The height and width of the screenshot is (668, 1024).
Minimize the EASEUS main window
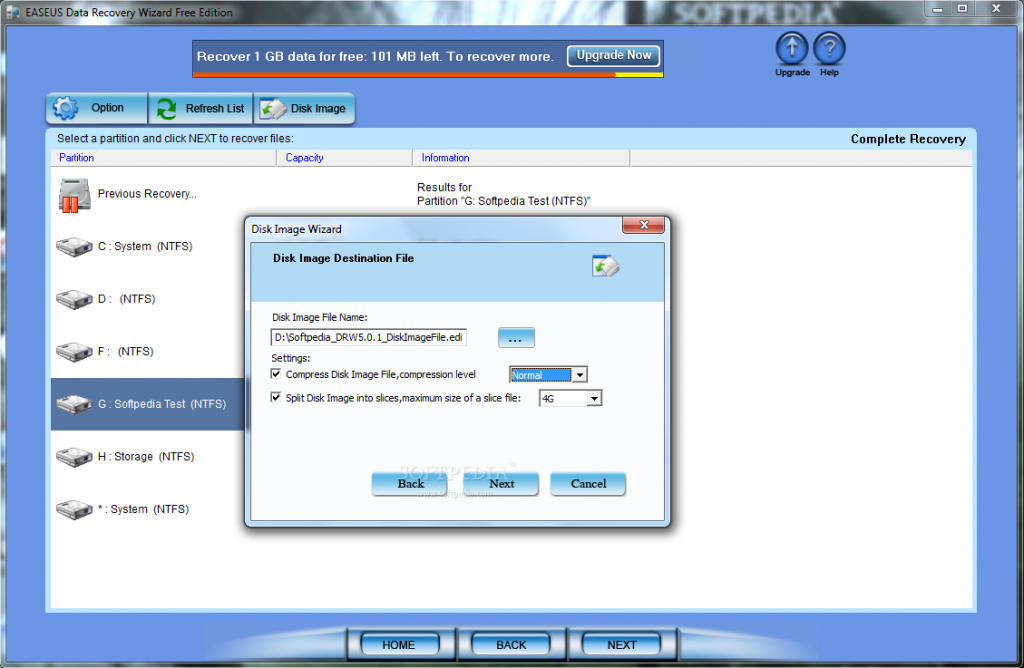click(938, 9)
